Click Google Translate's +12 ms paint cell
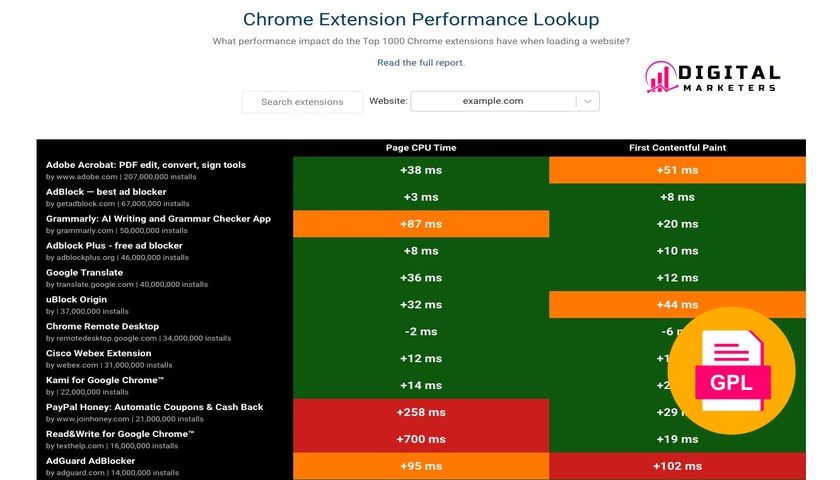 678,278
